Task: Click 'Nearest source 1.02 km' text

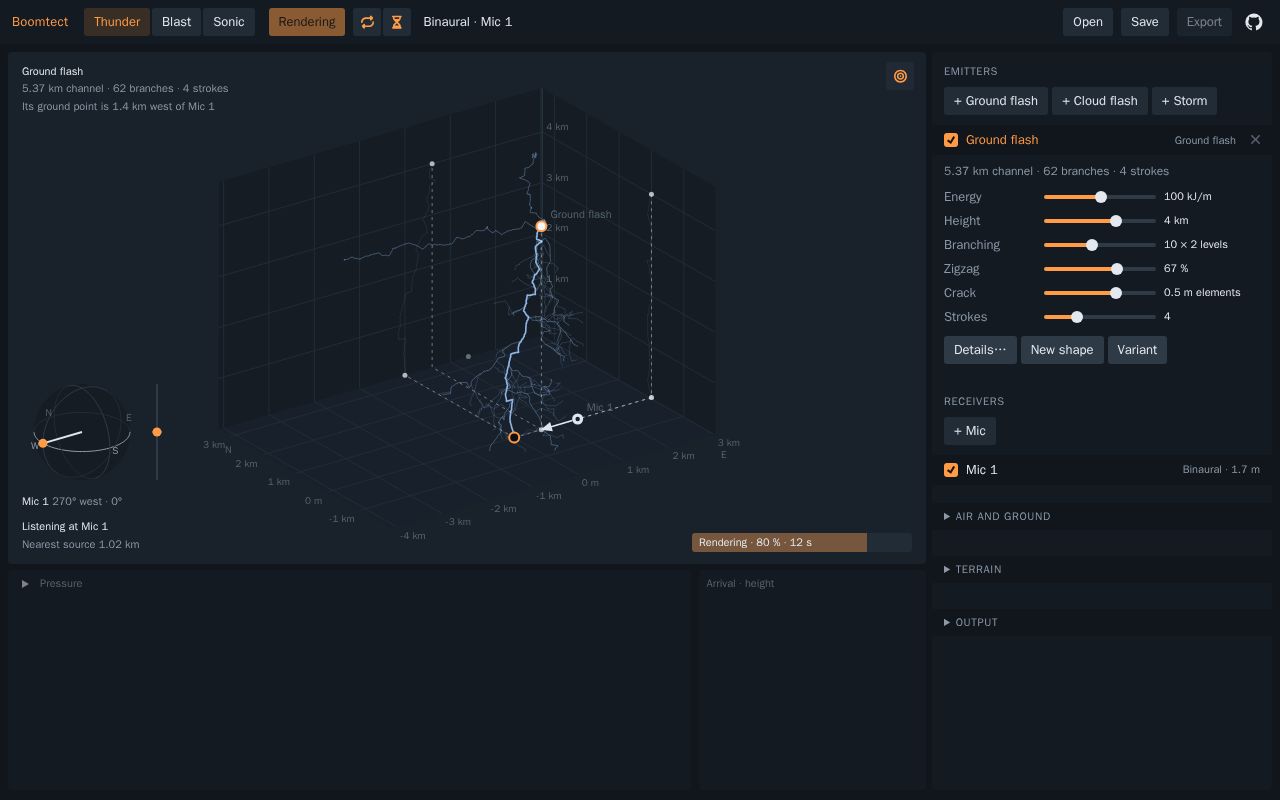Action: [x=81, y=545]
